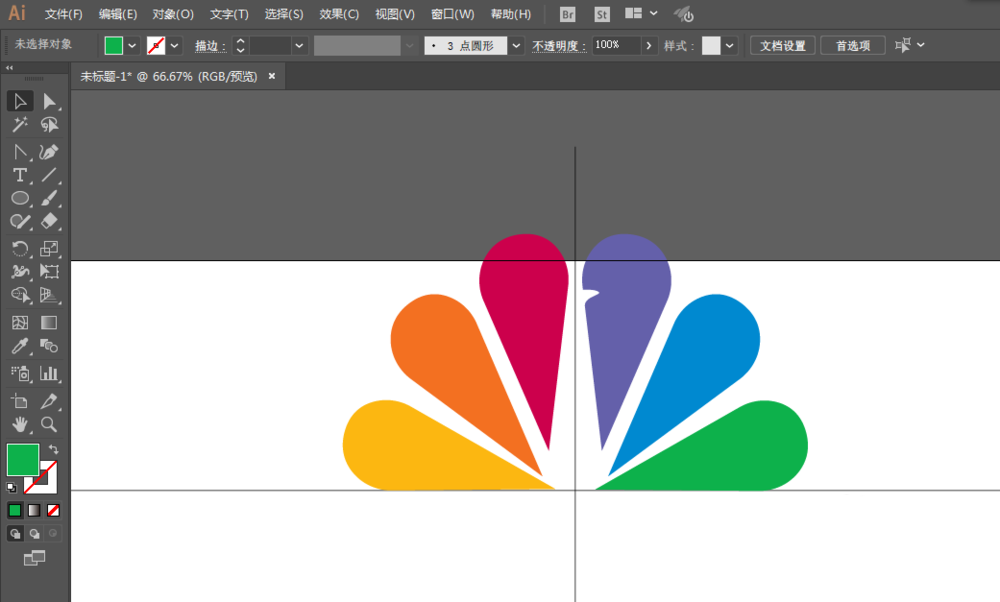Open Adobe Stock via St icon
The width and height of the screenshot is (1000, 602).
pos(601,14)
